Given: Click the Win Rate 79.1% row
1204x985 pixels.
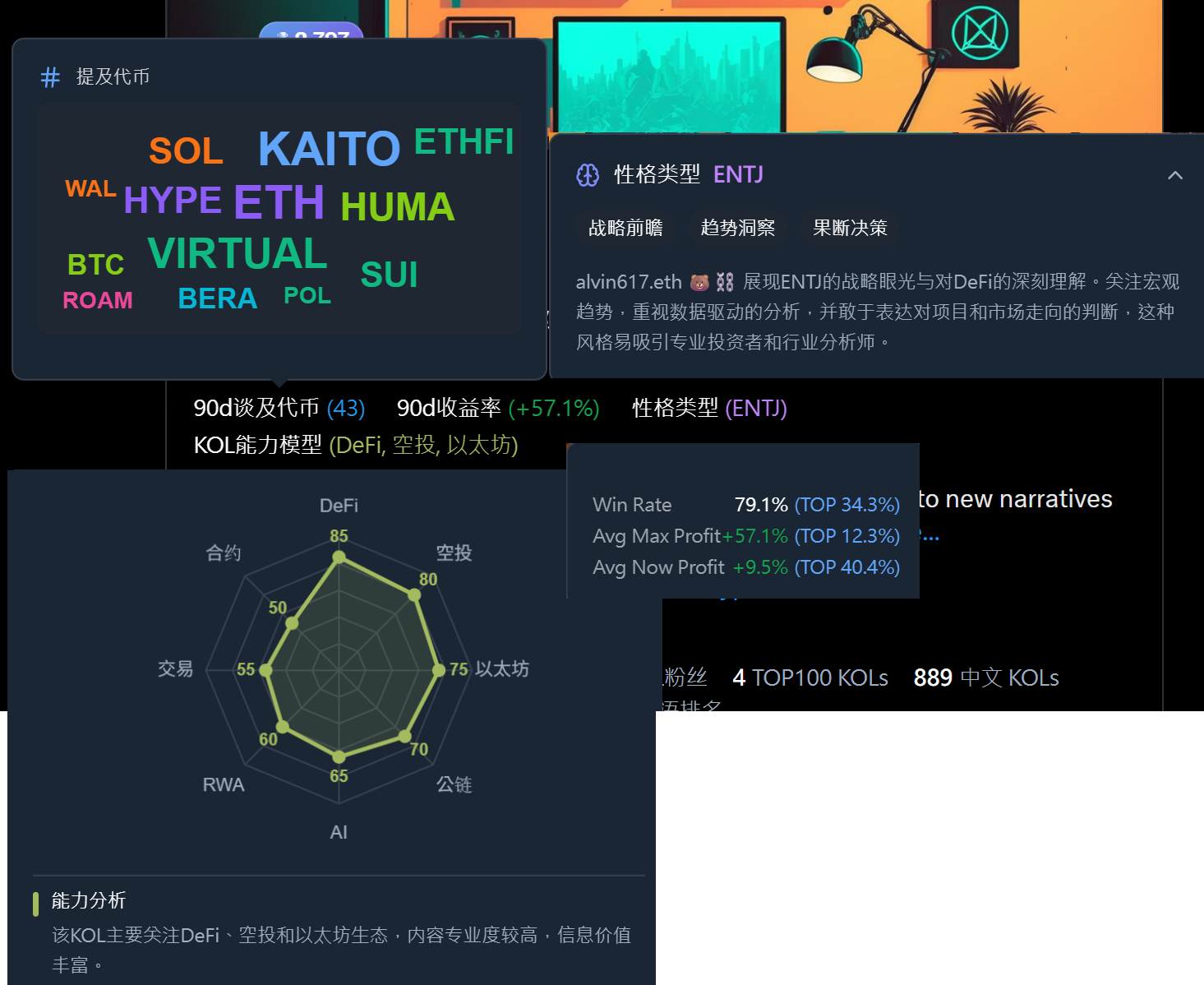Looking at the screenshot, I should [746, 505].
